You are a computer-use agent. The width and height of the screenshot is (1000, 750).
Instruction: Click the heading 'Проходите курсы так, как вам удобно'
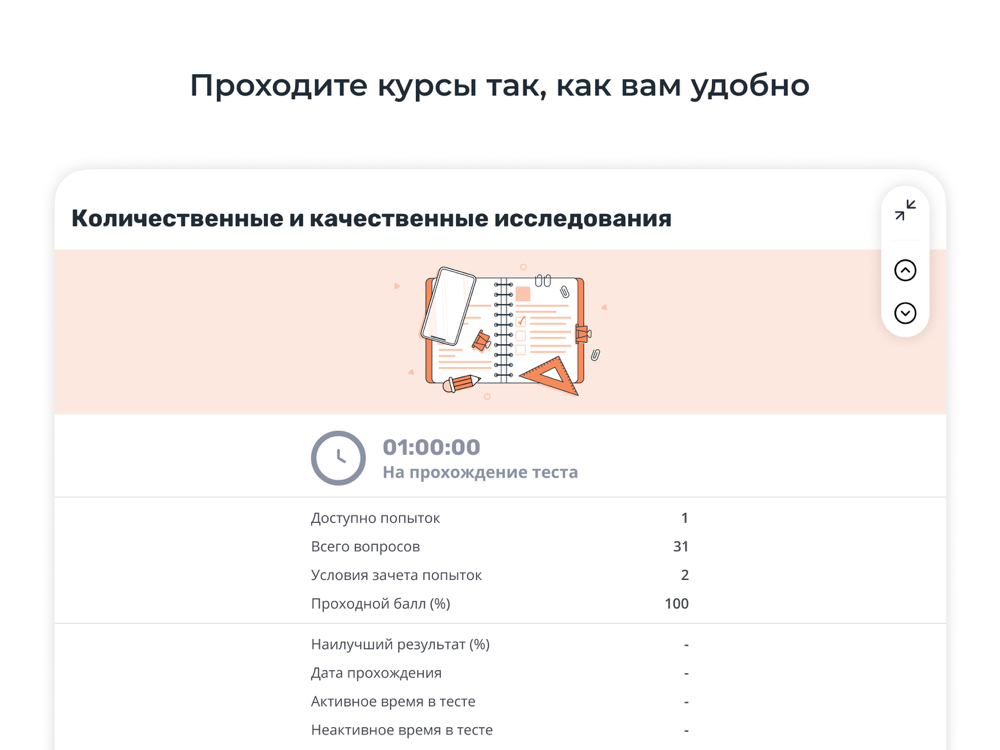point(500,85)
